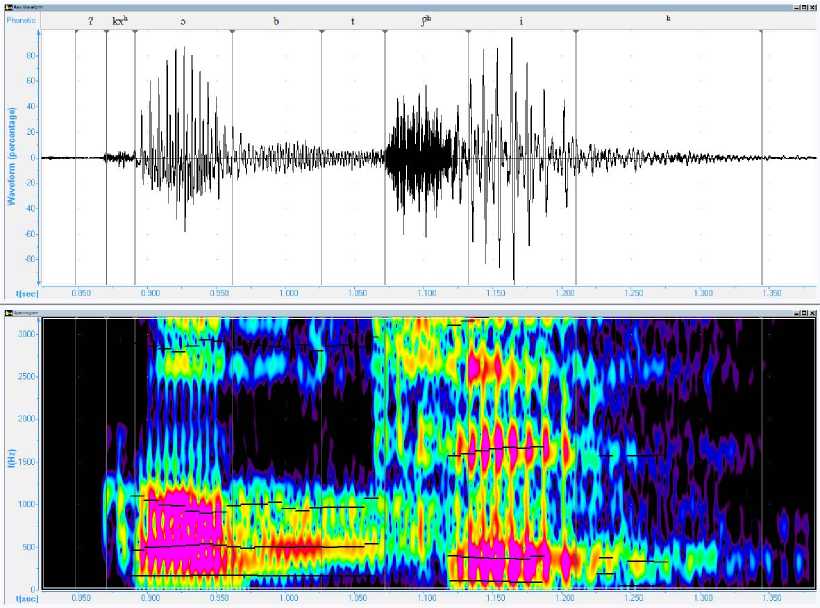Minimize the Raw Waveform window
The width and height of the screenshot is (820, 608).
pyautogui.click(x=794, y=6)
